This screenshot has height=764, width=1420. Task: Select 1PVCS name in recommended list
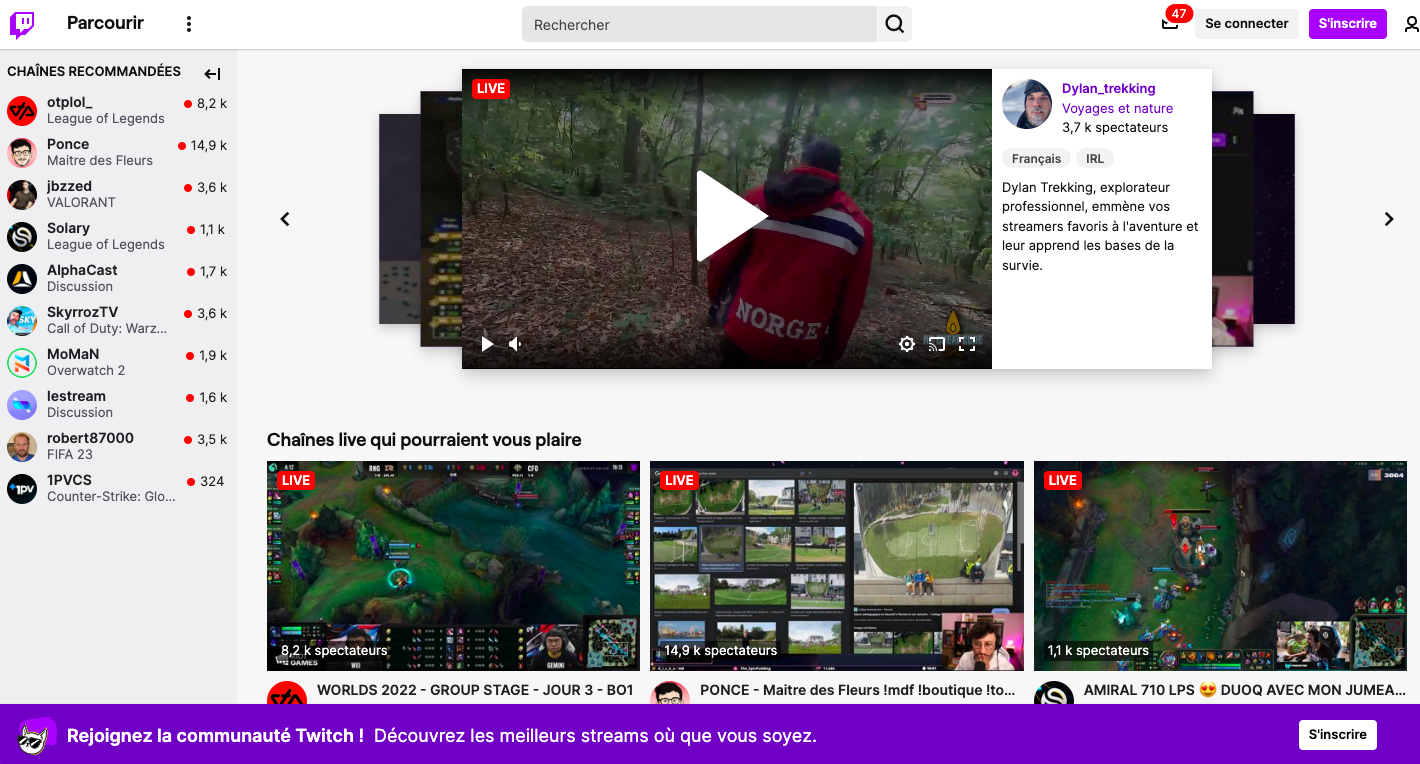click(x=69, y=480)
